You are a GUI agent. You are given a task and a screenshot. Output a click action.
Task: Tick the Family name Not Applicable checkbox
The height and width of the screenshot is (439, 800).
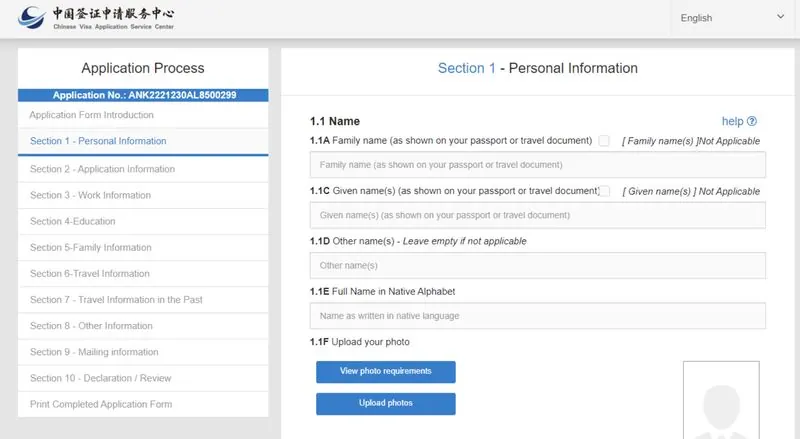pyautogui.click(x=604, y=141)
